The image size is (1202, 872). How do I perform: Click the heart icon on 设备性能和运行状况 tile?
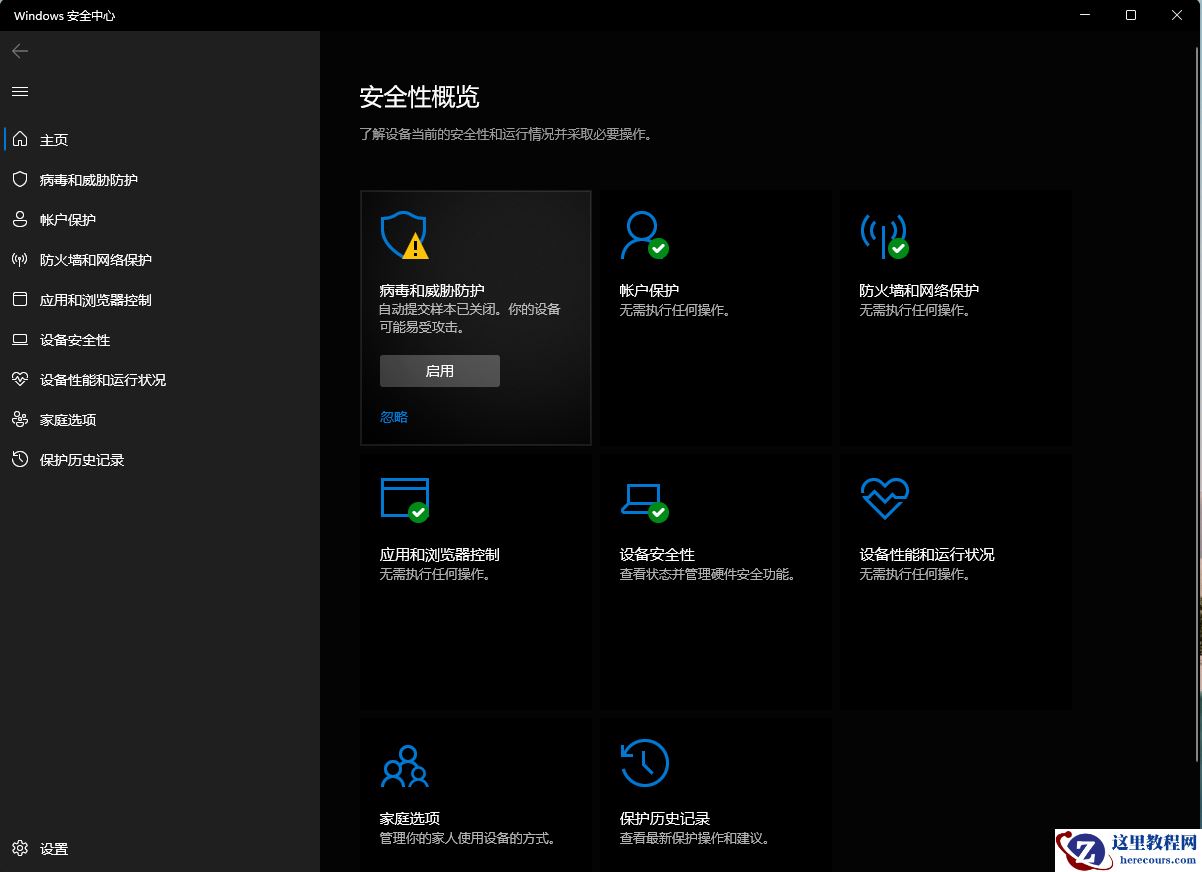click(884, 496)
